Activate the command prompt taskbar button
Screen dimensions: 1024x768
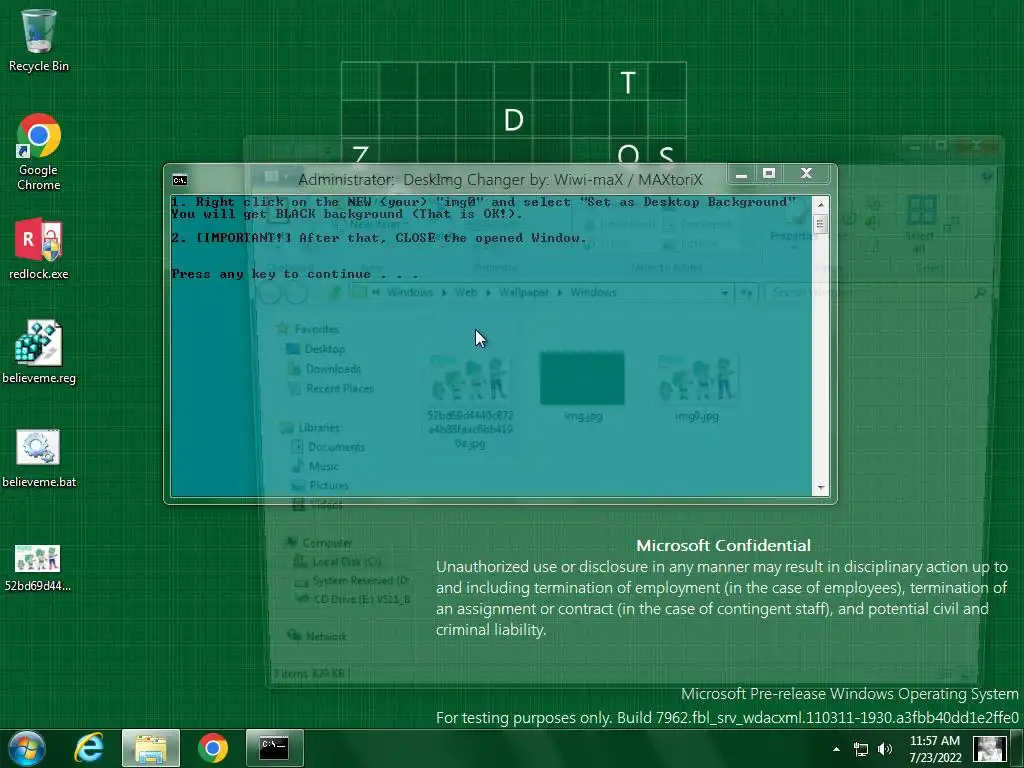point(274,748)
